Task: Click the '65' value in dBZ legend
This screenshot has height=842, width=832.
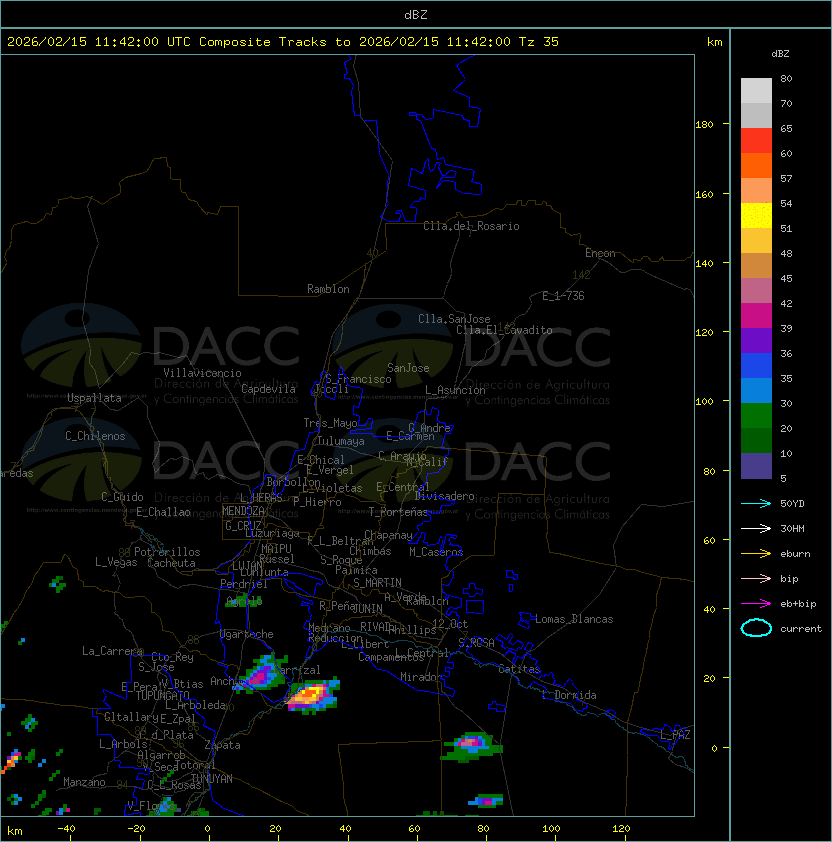Action: point(786,128)
